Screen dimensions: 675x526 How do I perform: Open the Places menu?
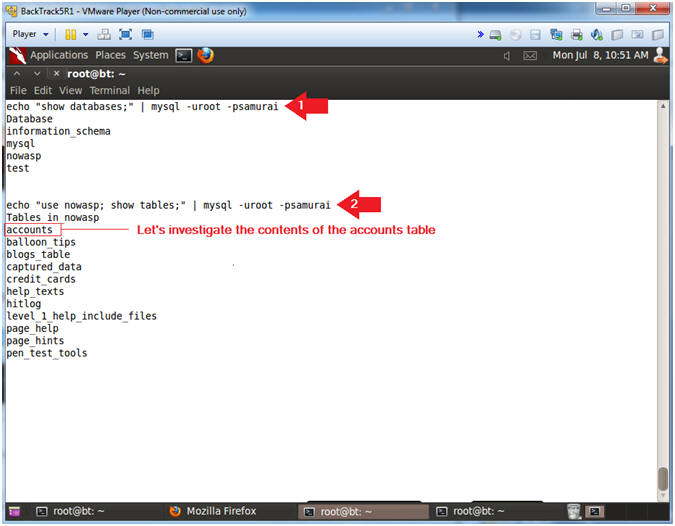point(111,55)
